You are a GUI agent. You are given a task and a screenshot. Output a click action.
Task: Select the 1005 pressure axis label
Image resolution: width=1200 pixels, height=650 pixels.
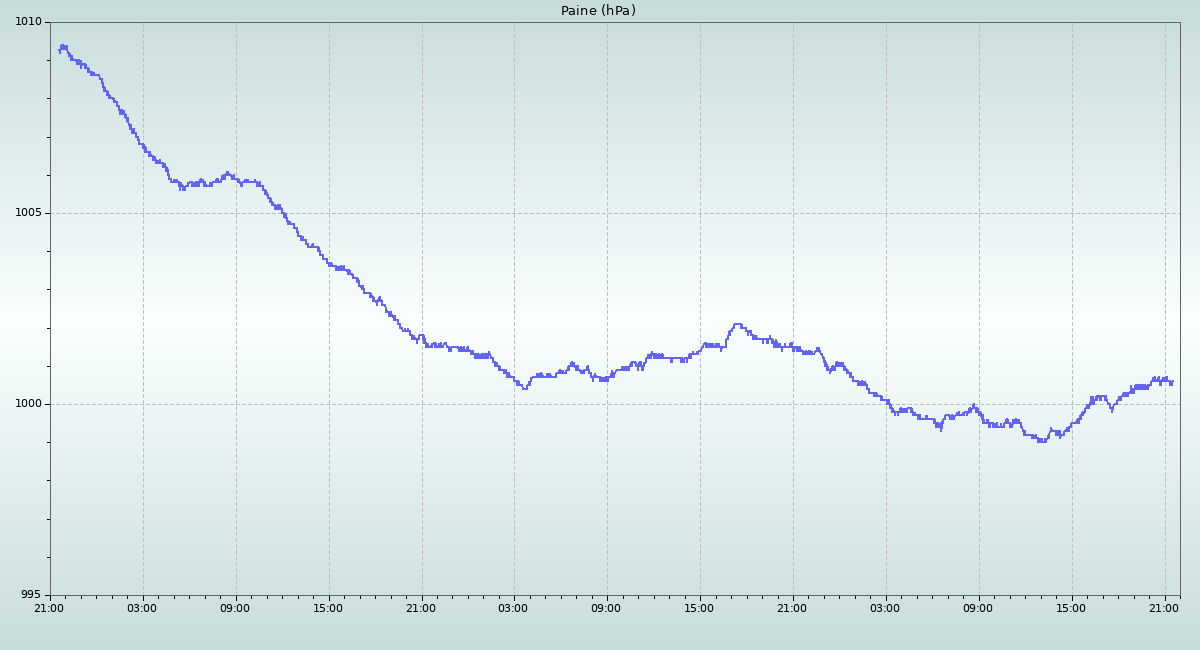click(x=28, y=213)
